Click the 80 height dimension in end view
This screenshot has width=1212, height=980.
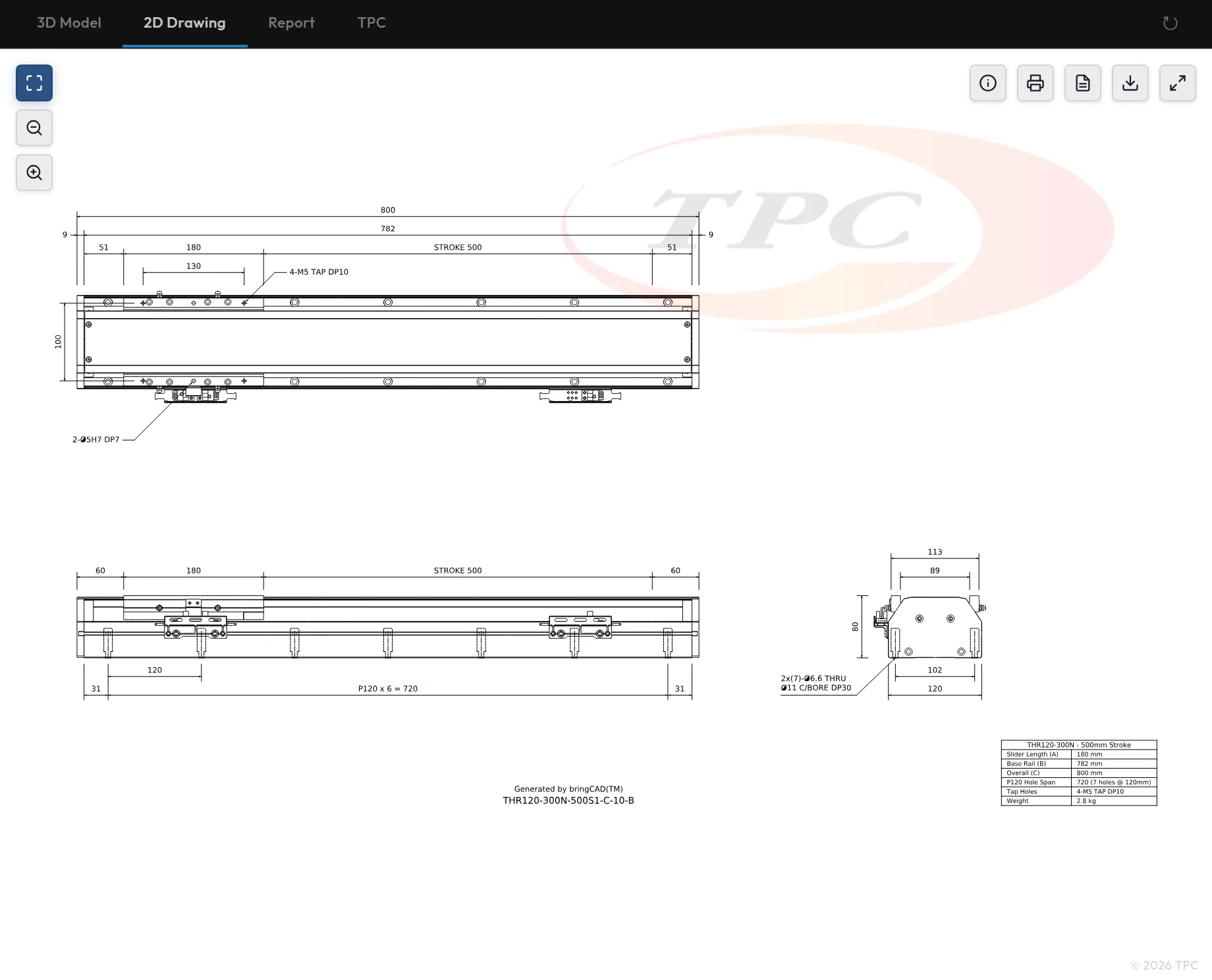pyautogui.click(x=855, y=627)
